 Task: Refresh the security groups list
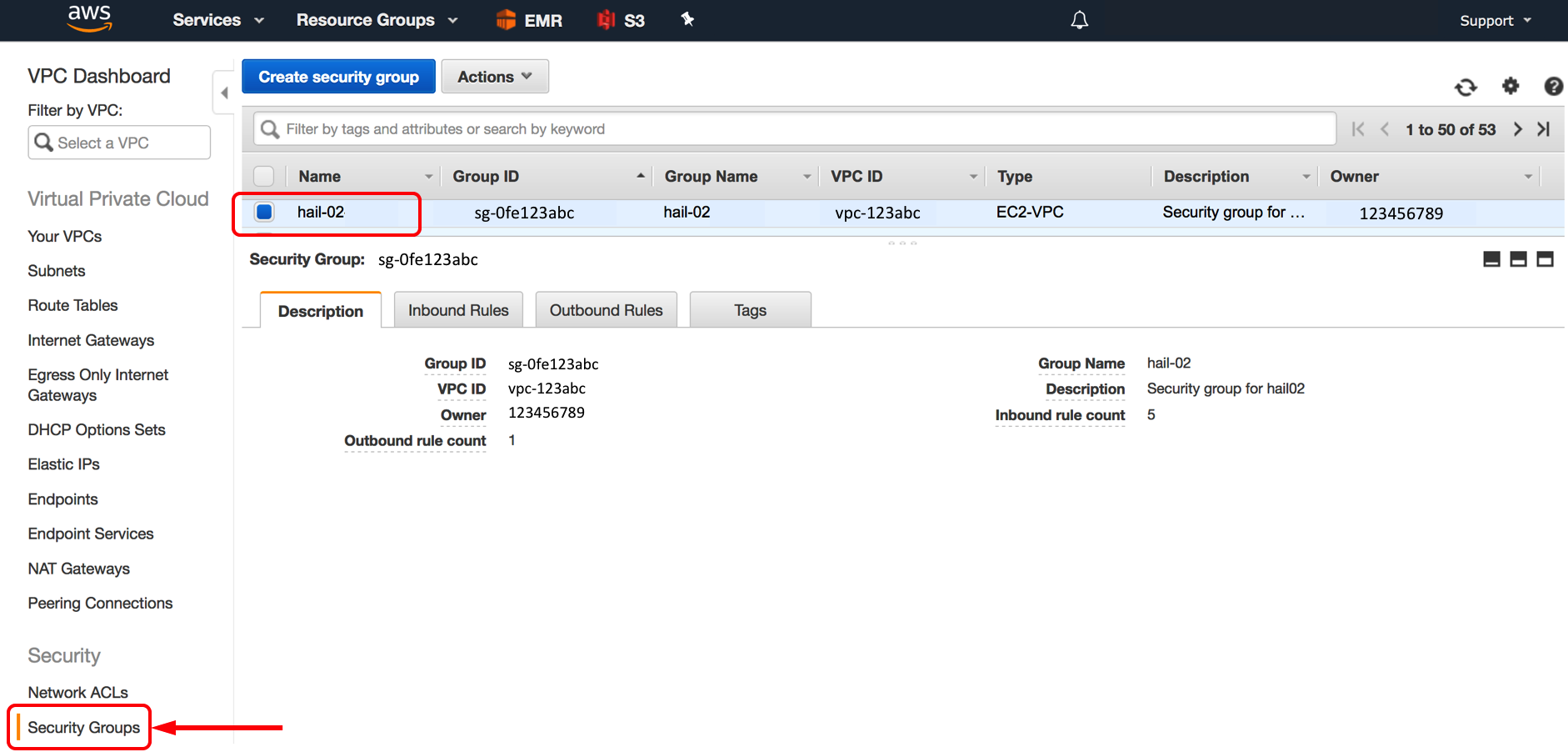coord(1466,87)
